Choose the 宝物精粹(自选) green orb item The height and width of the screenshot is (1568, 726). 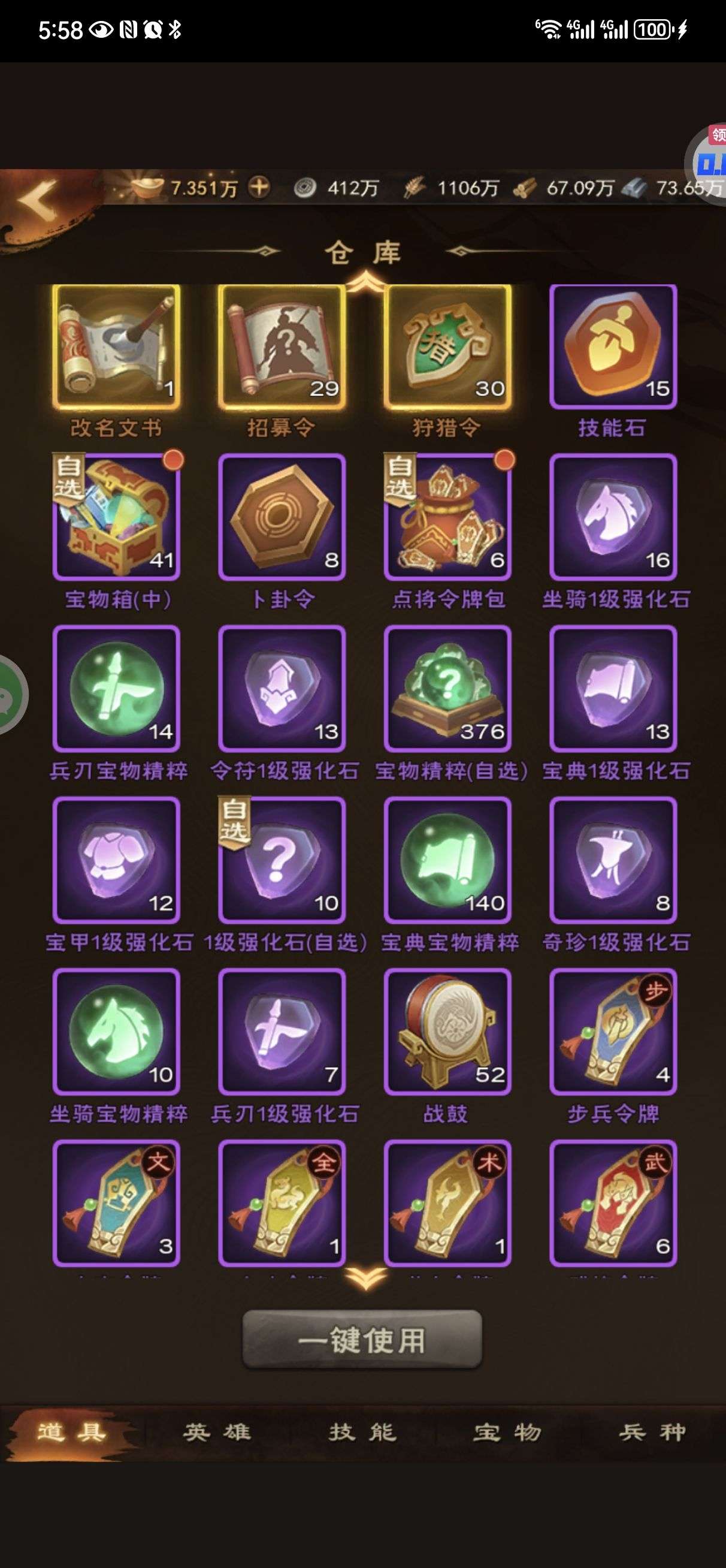447,689
